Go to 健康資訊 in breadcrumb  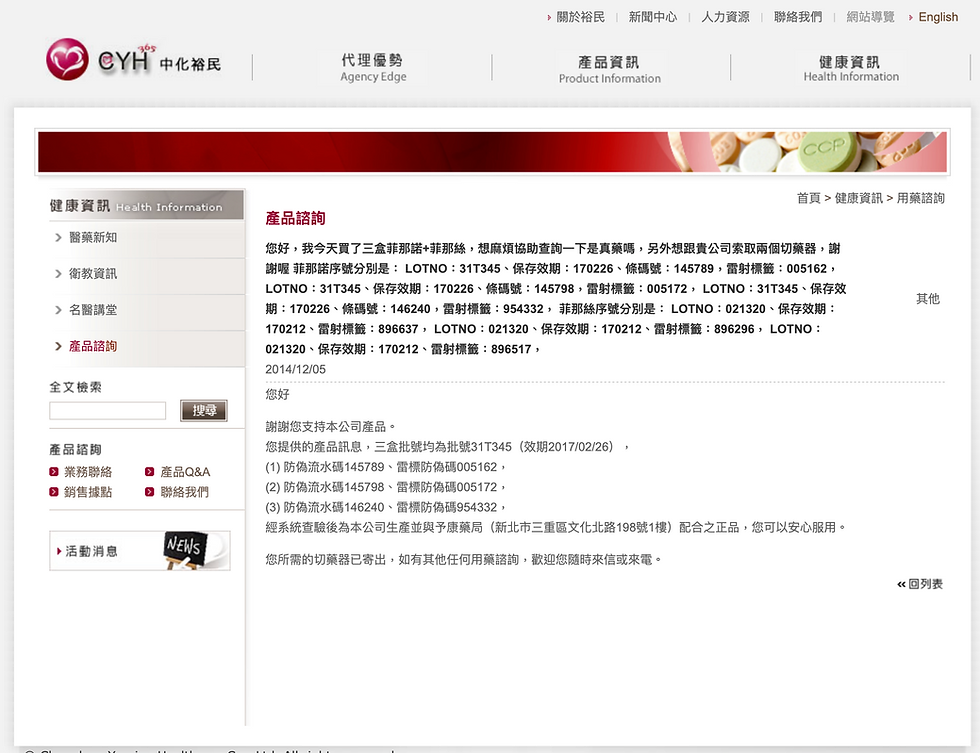pos(858,198)
